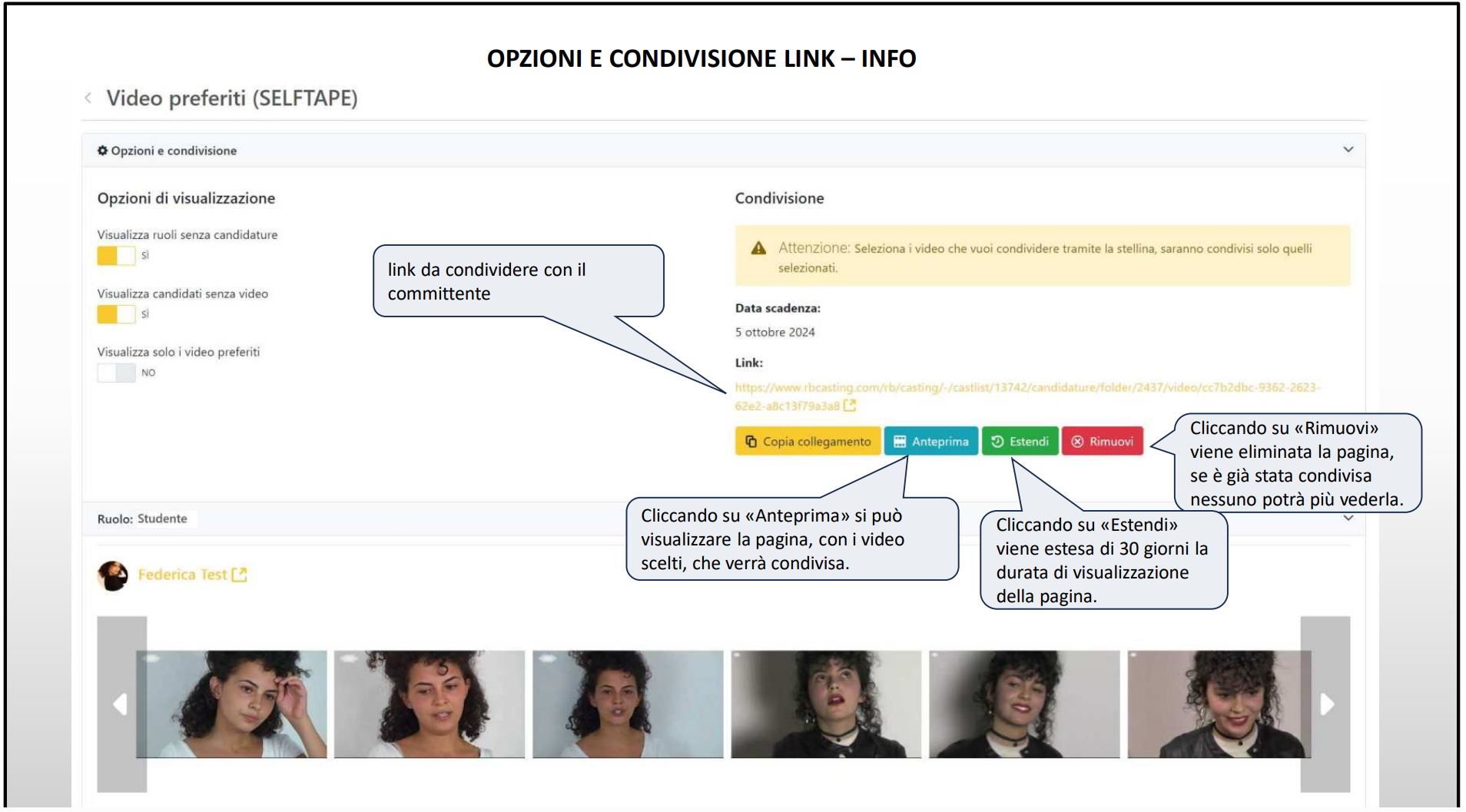The width and height of the screenshot is (1466, 812).
Task: Click the Copia collegamento button
Action: (x=808, y=442)
